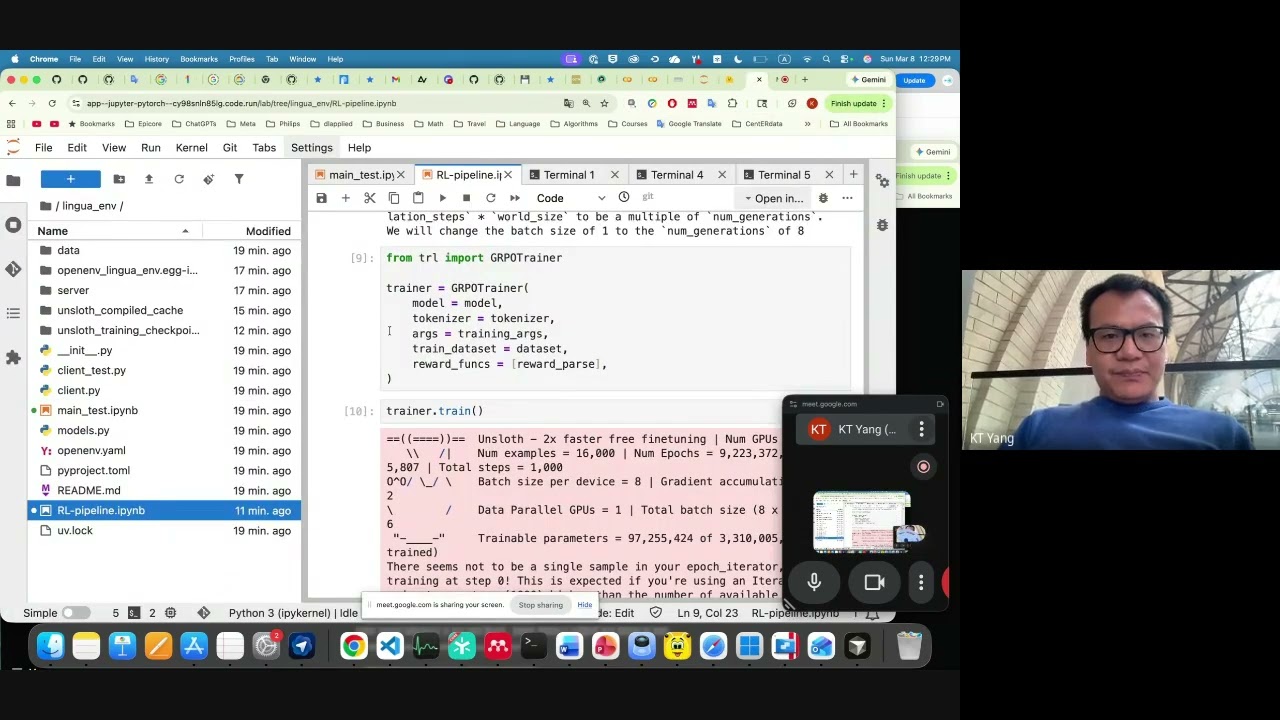Click the debugger bug icon in notebook toolbar
This screenshot has height=720, width=1280.
coord(823,198)
